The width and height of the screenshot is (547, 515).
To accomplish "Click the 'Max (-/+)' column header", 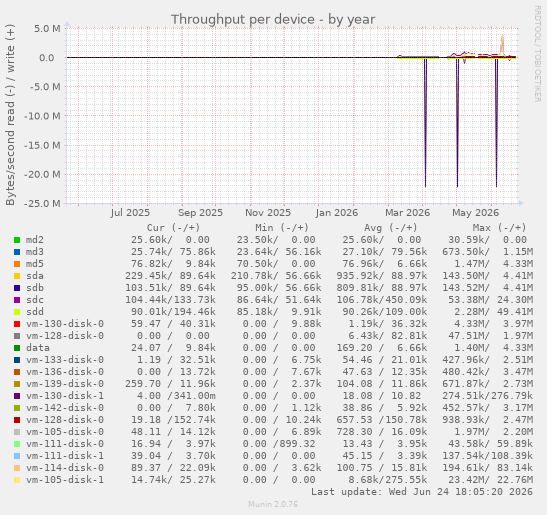I will pyautogui.click(x=499, y=228).
